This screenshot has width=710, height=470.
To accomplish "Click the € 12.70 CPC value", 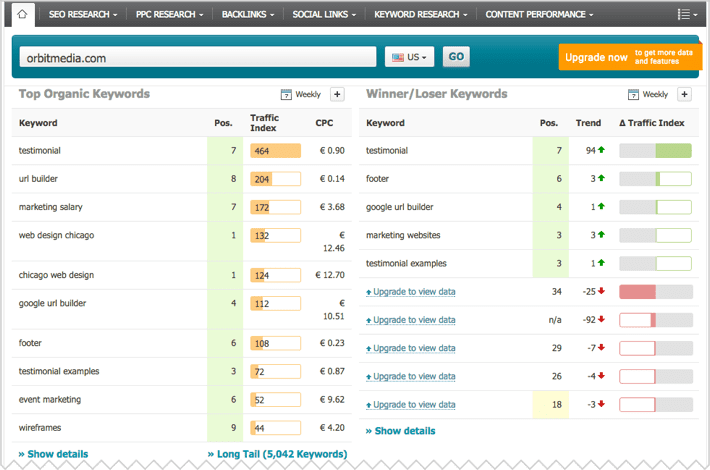I will 330,275.
